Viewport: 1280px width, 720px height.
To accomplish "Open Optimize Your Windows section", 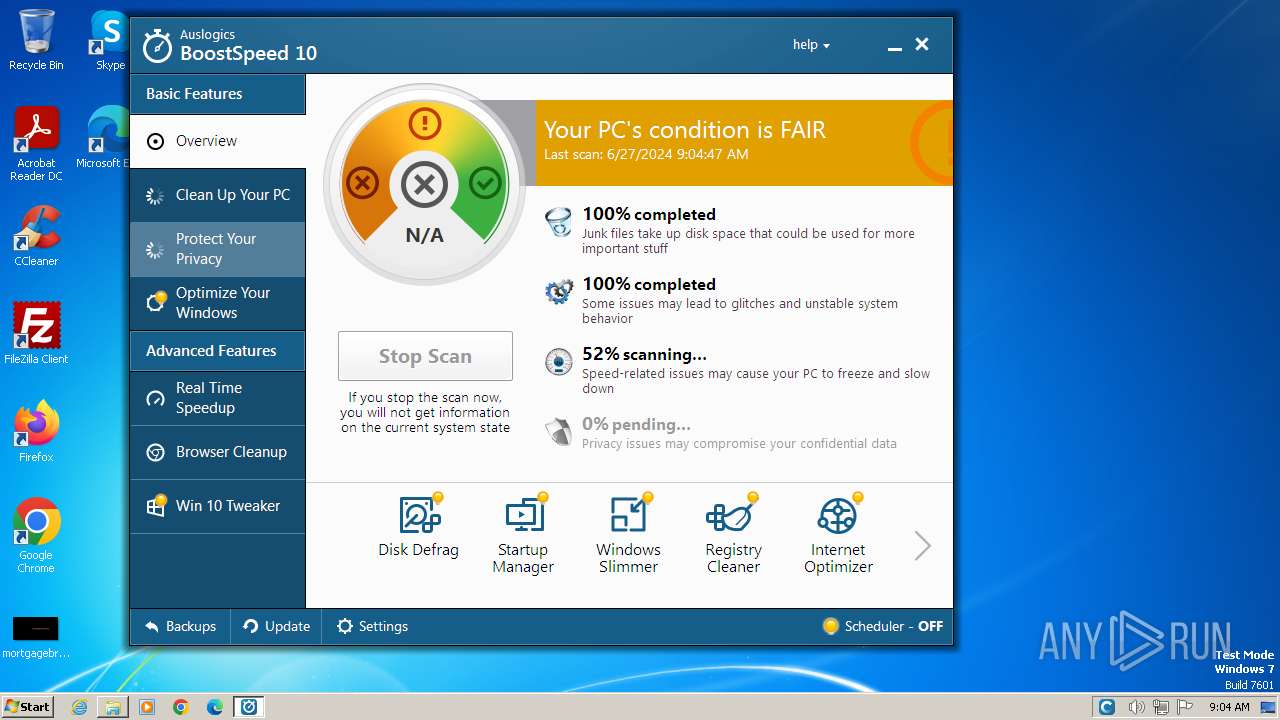I will click(218, 303).
